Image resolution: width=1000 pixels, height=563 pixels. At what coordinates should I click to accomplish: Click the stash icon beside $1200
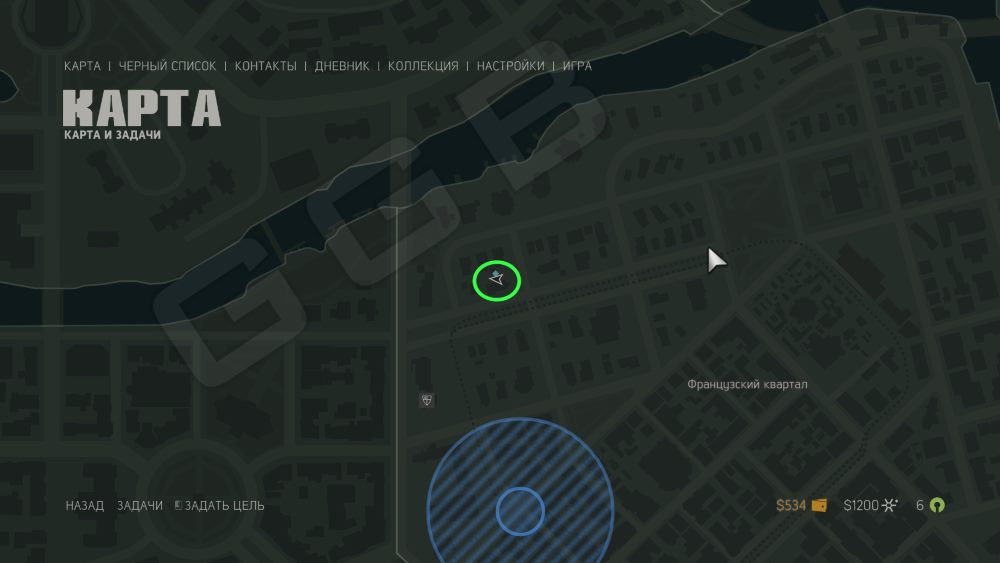coord(890,505)
